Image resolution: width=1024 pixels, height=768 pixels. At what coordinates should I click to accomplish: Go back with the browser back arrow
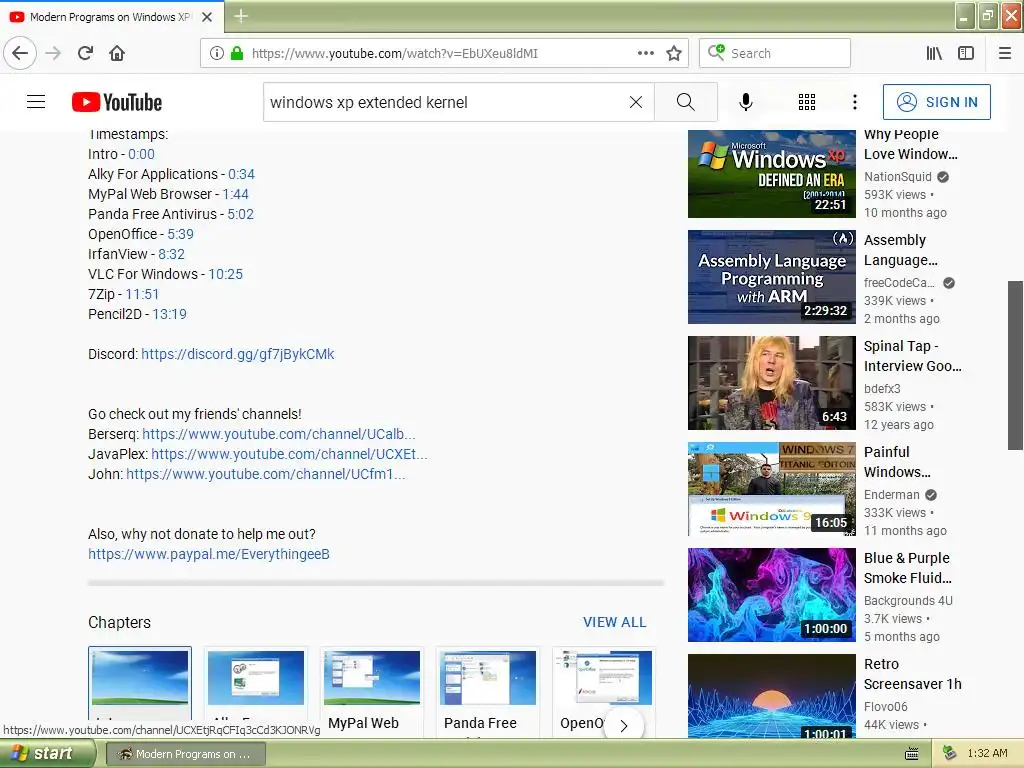[x=20, y=53]
